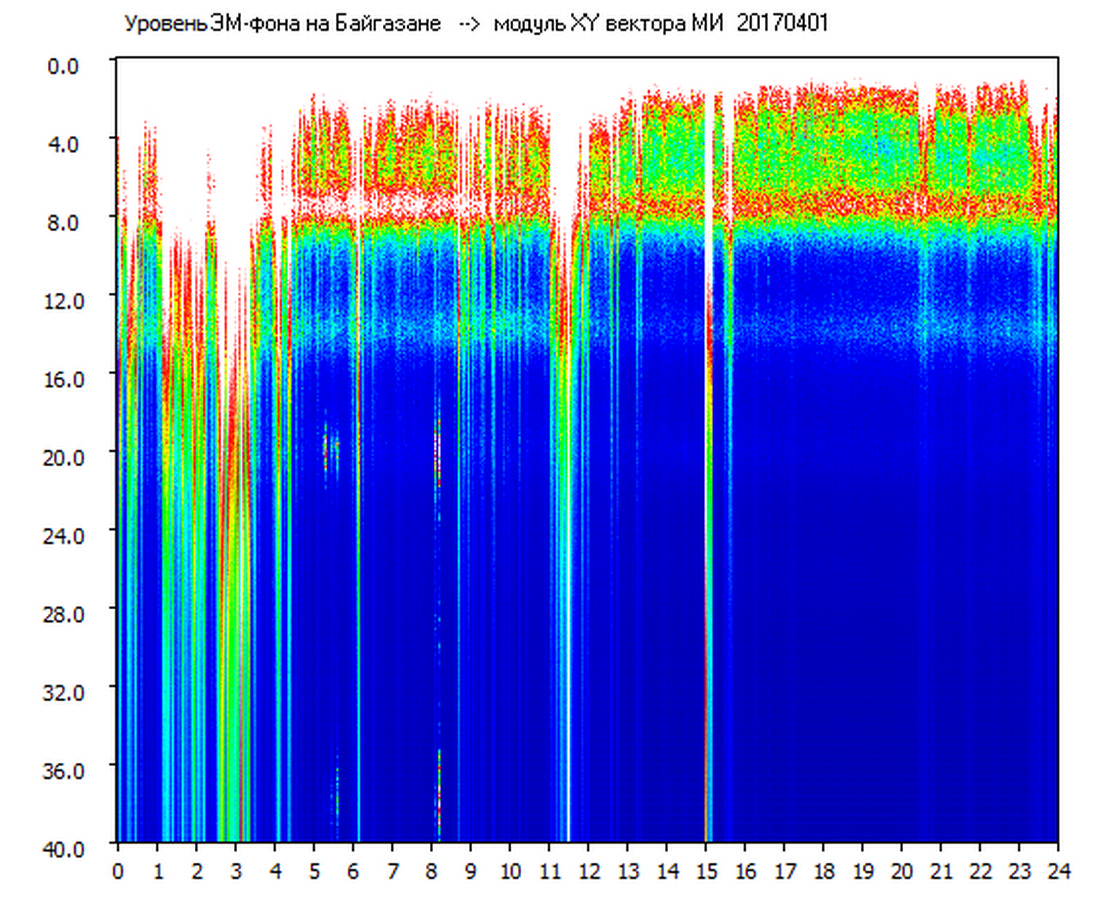
Task: Click hour 3 on the horizontal axis
Action: point(235,871)
